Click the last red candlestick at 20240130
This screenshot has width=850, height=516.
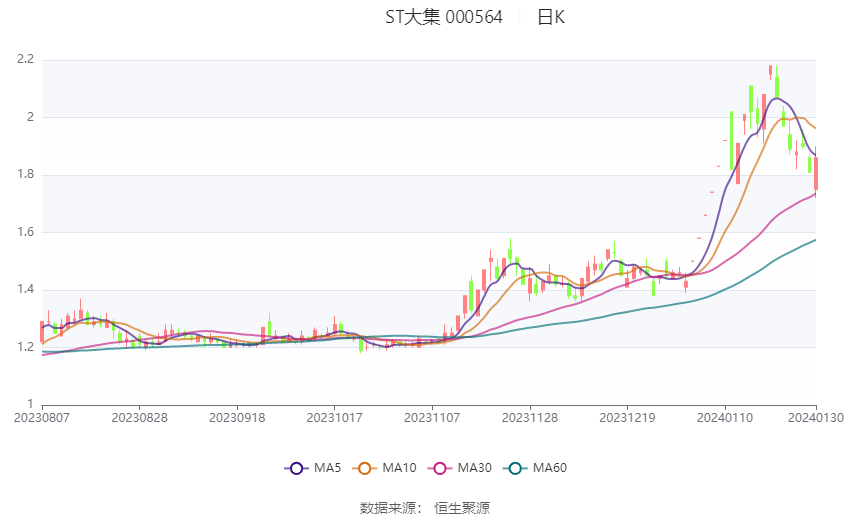click(x=815, y=173)
